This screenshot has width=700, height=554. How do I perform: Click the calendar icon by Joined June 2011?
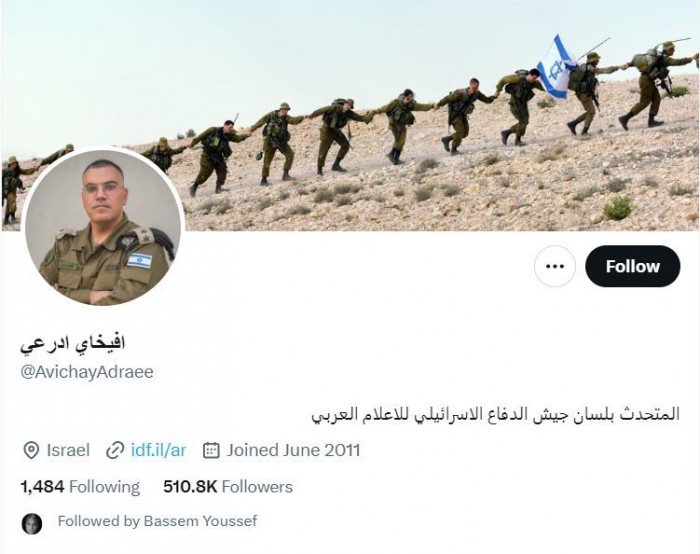tap(211, 450)
